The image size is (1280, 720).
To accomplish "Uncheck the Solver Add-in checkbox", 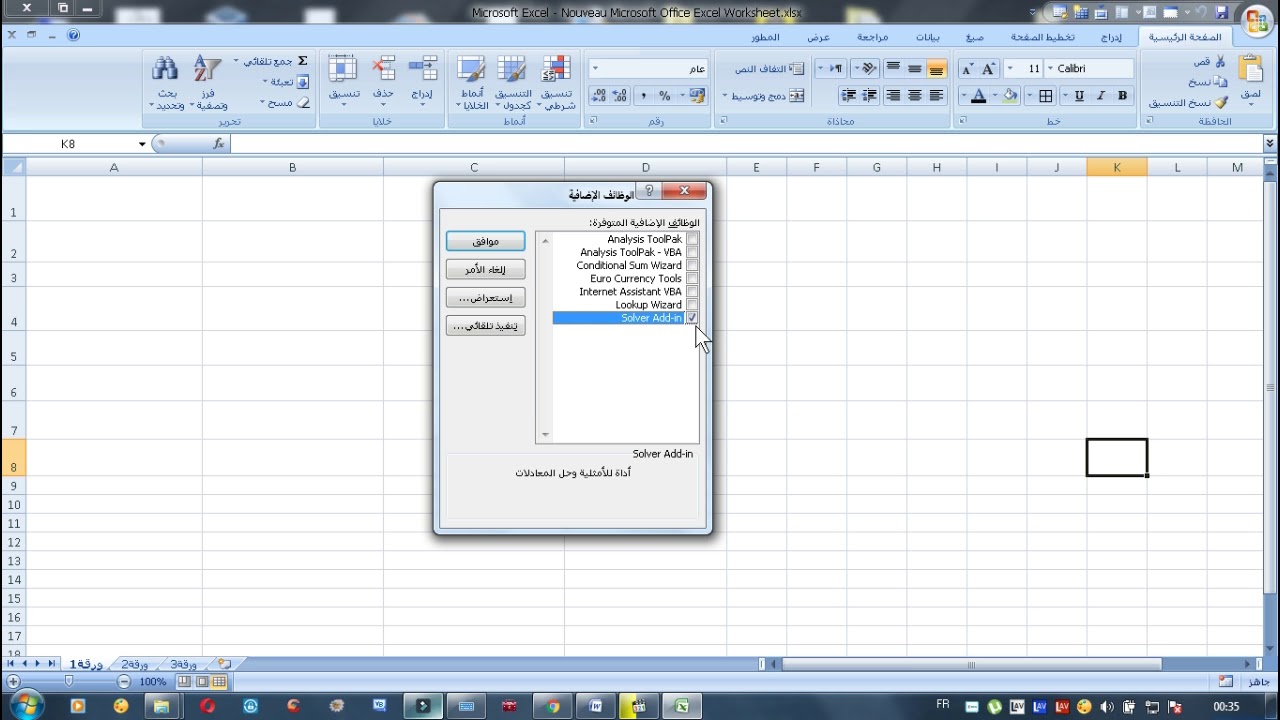I will pos(692,318).
